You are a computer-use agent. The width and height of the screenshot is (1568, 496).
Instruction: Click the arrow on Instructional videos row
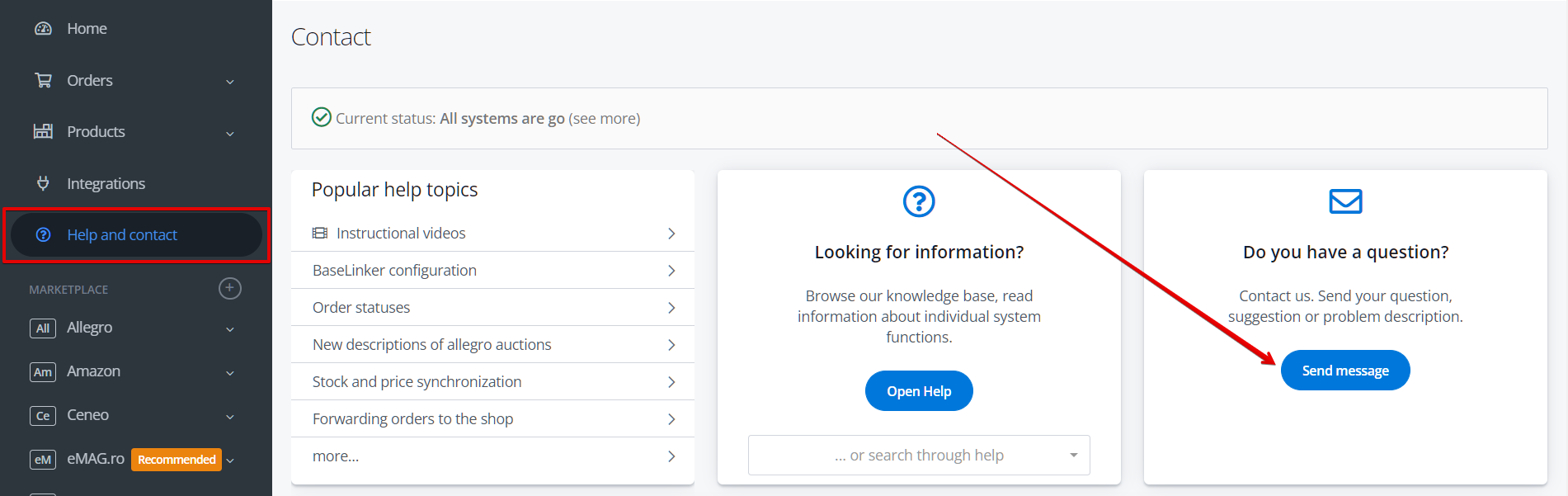pyautogui.click(x=671, y=234)
